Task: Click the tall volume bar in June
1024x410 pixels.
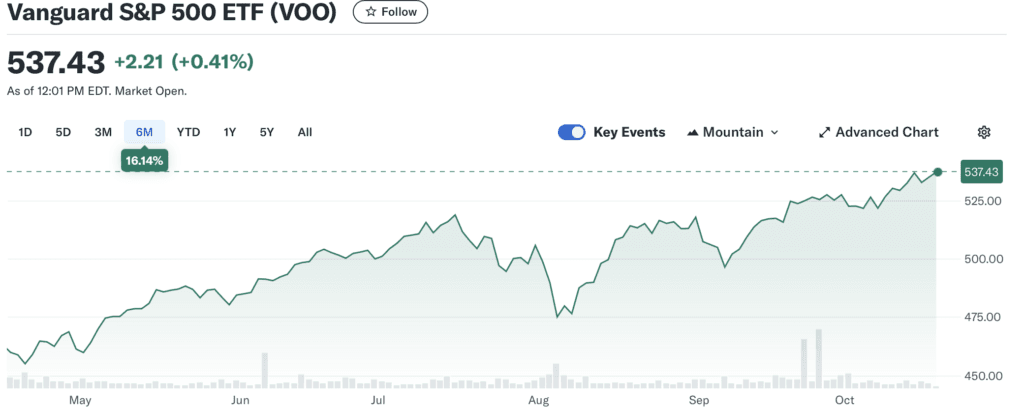Action: [x=265, y=370]
